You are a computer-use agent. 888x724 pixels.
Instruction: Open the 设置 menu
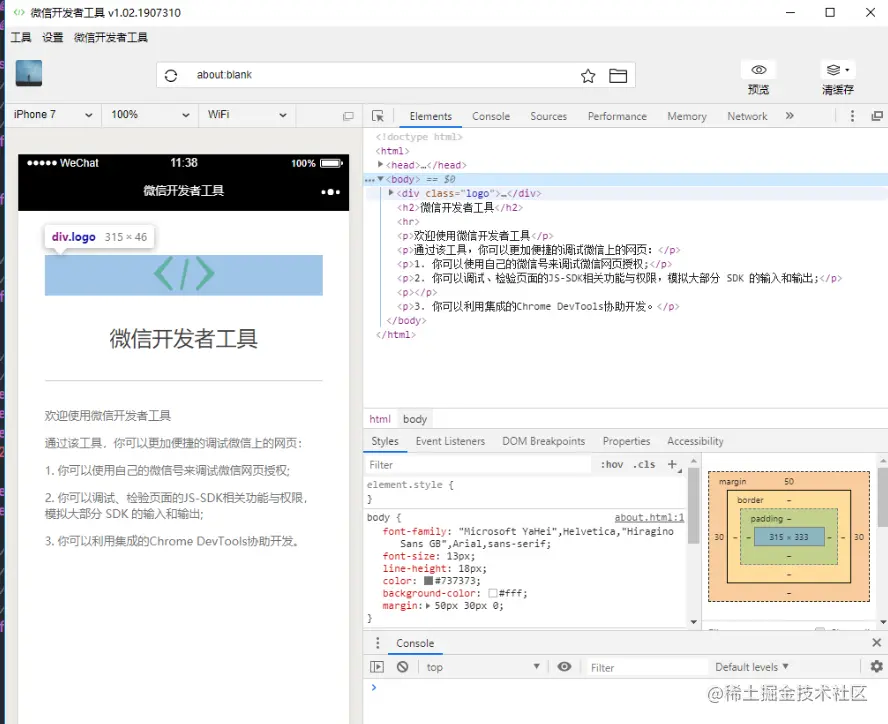[x=53, y=37]
